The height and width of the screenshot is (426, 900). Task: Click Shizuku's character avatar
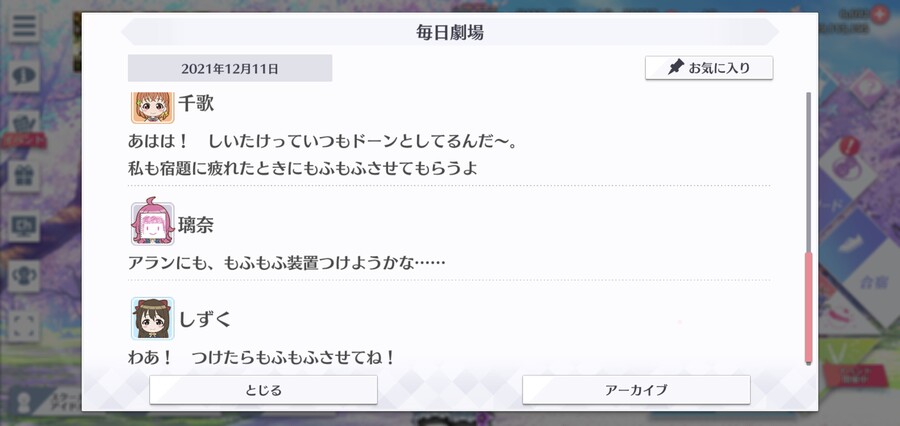153,318
